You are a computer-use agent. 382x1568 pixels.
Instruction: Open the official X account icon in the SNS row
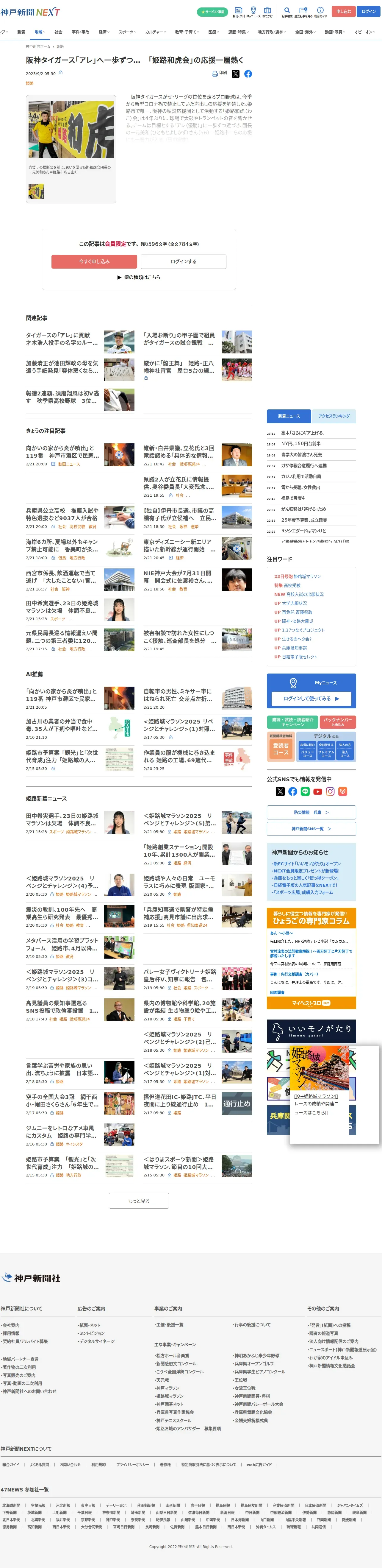tap(280, 791)
